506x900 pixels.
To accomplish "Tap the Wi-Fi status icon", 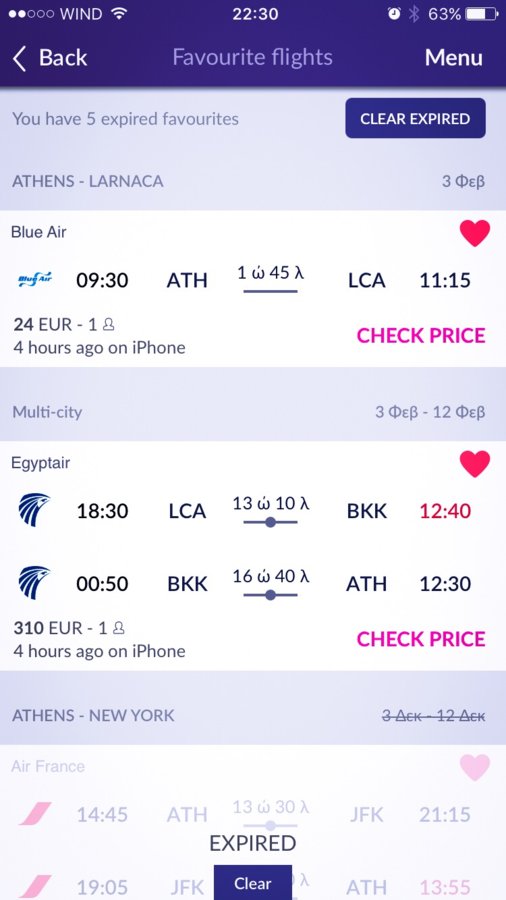I will point(119,14).
